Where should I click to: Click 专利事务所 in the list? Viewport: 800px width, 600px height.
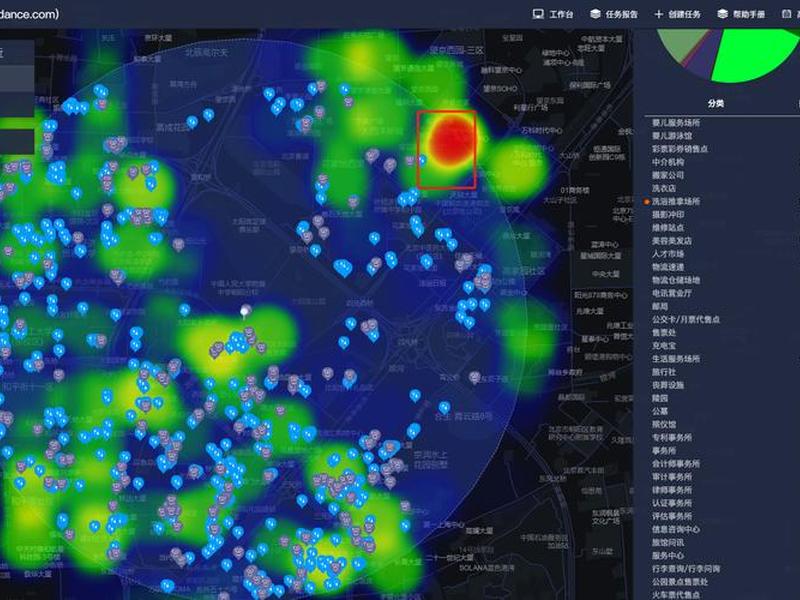[672, 438]
